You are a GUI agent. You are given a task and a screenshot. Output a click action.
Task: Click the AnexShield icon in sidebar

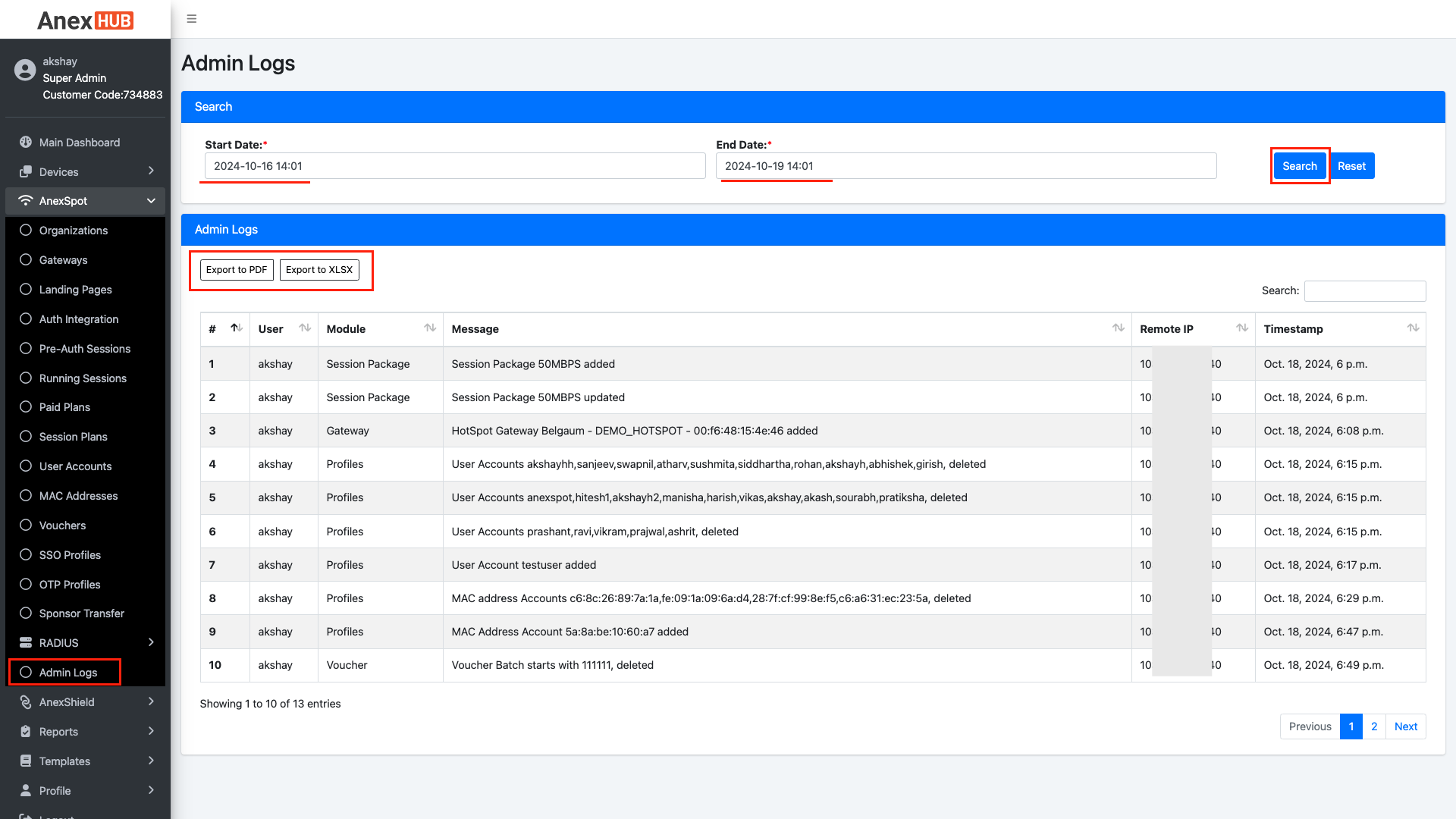pos(26,702)
